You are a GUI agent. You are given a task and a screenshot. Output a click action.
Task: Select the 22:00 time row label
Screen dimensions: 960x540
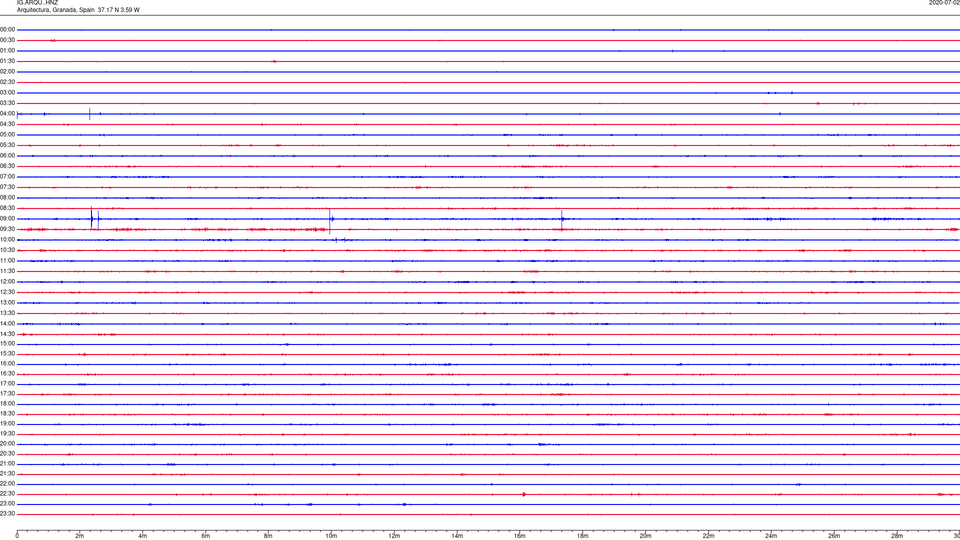pyautogui.click(x=7, y=484)
